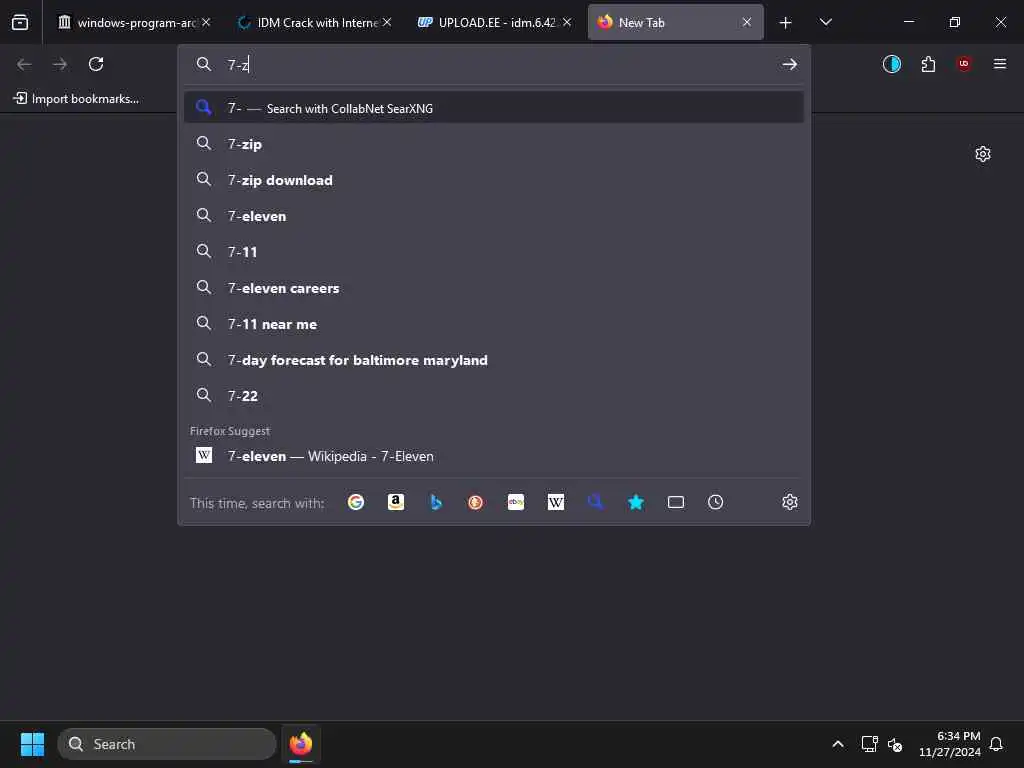Open the Extensions puzzle icon

click(x=928, y=64)
